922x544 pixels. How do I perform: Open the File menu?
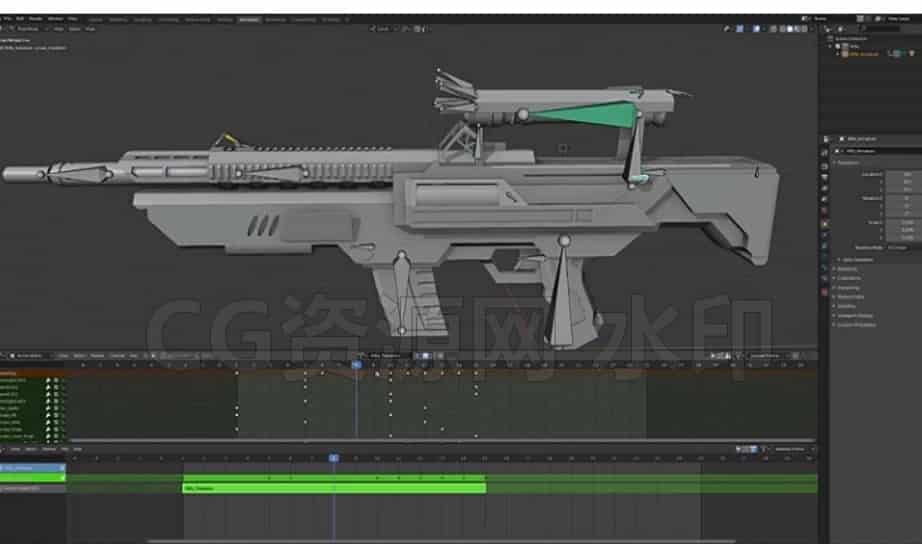pyautogui.click(x=7, y=19)
